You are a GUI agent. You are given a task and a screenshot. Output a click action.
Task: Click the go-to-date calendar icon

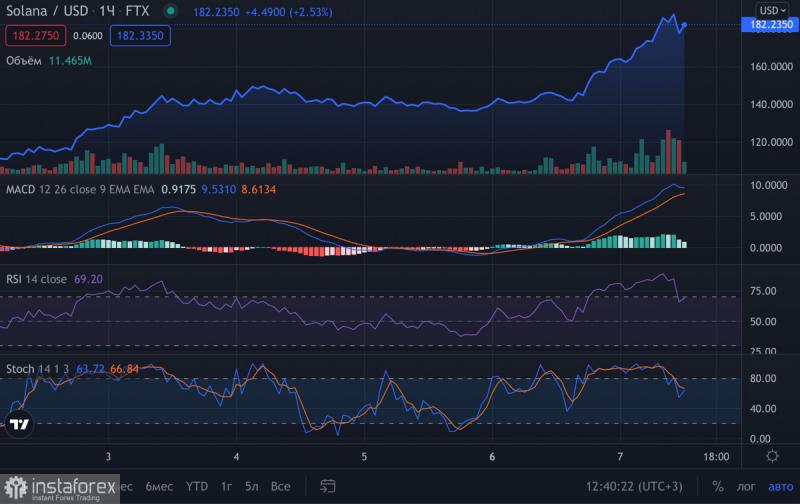327,486
